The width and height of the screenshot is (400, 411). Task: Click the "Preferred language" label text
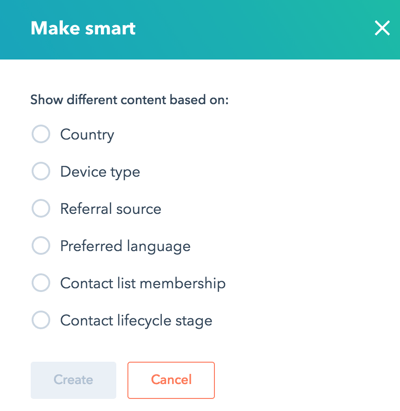pyautogui.click(x=125, y=246)
